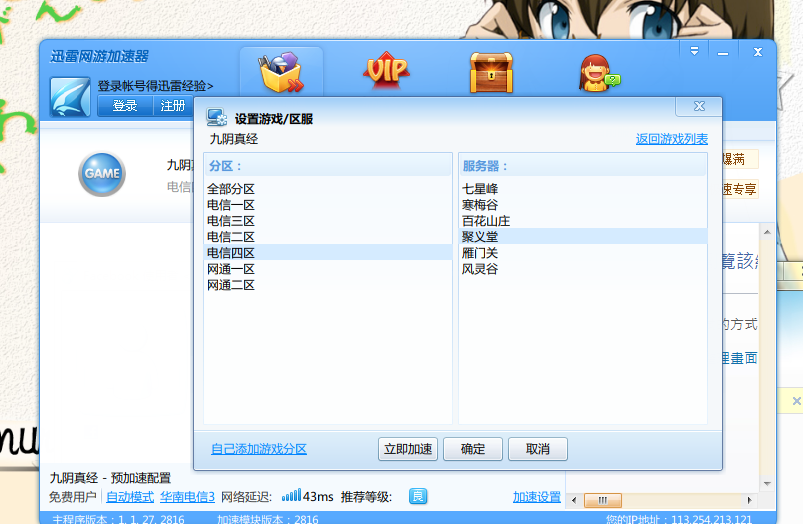Screen dimensions: 806x524
Task: Click the recommended level 良 badge
Action: [418, 497]
